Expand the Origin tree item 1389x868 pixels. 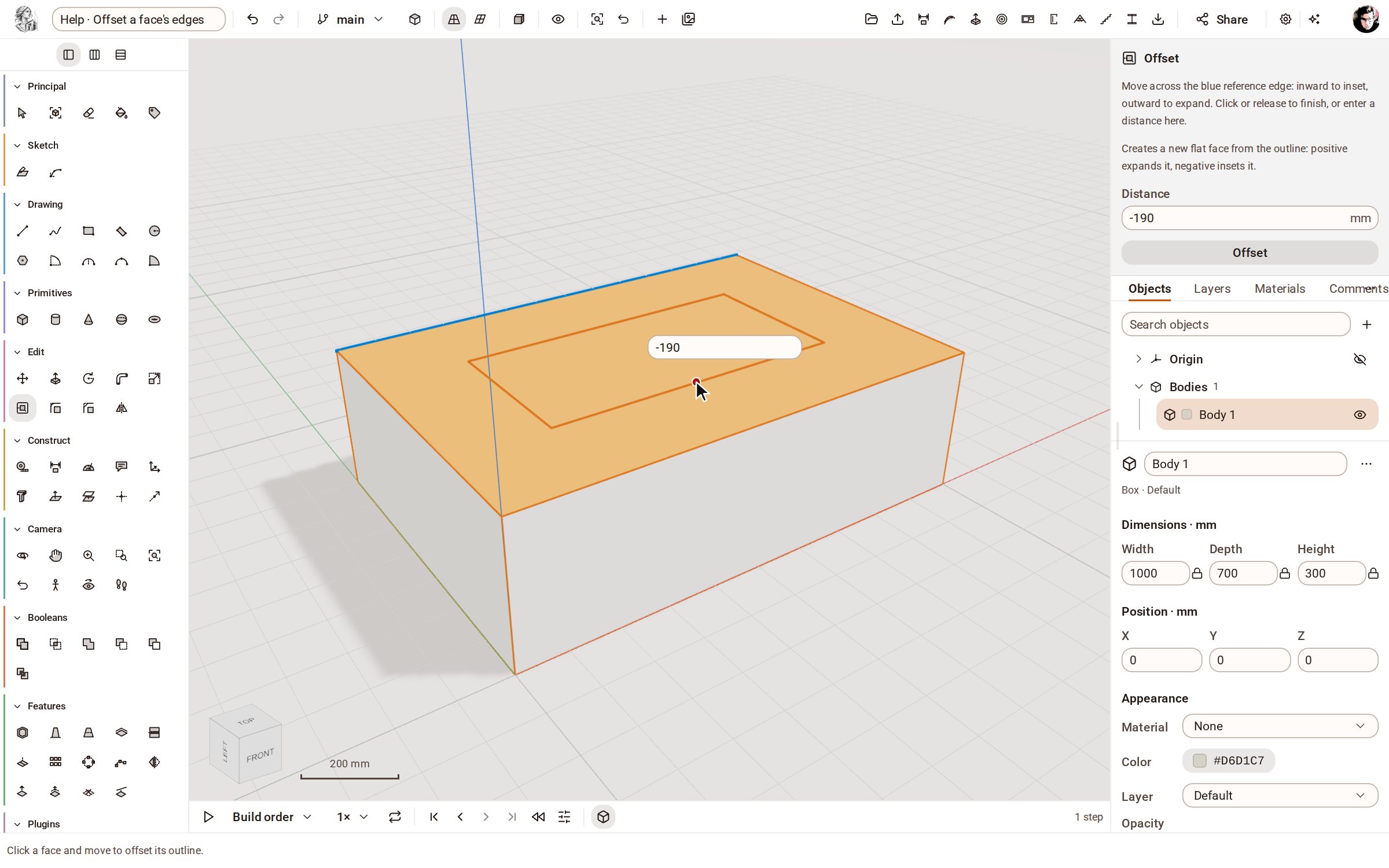click(1138, 359)
